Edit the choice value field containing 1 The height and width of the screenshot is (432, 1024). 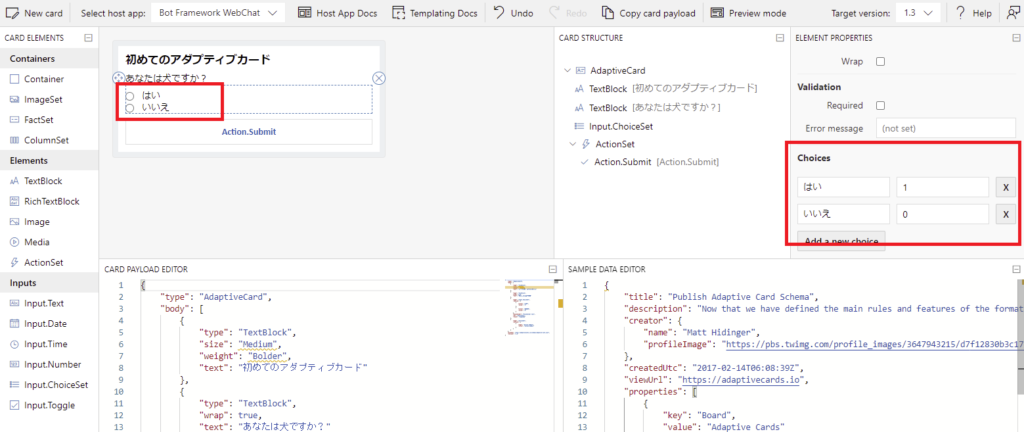click(x=942, y=187)
